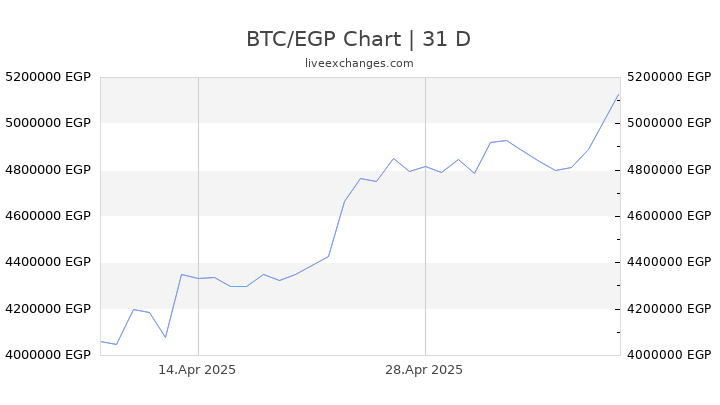Click the 28.Apr 2025 date label
720x405 pixels.
pyautogui.click(x=424, y=370)
